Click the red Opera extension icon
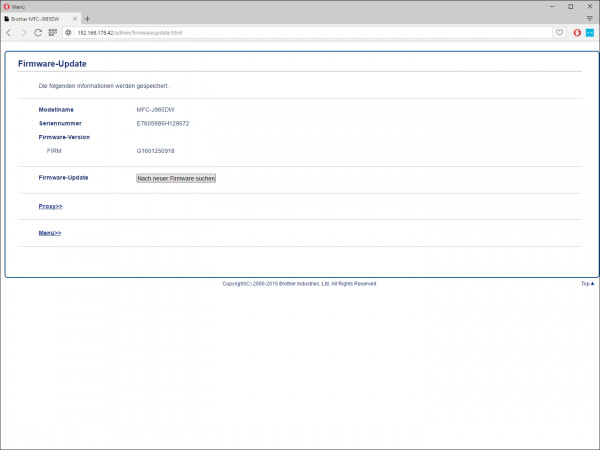600x450 pixels. [577, 32]
